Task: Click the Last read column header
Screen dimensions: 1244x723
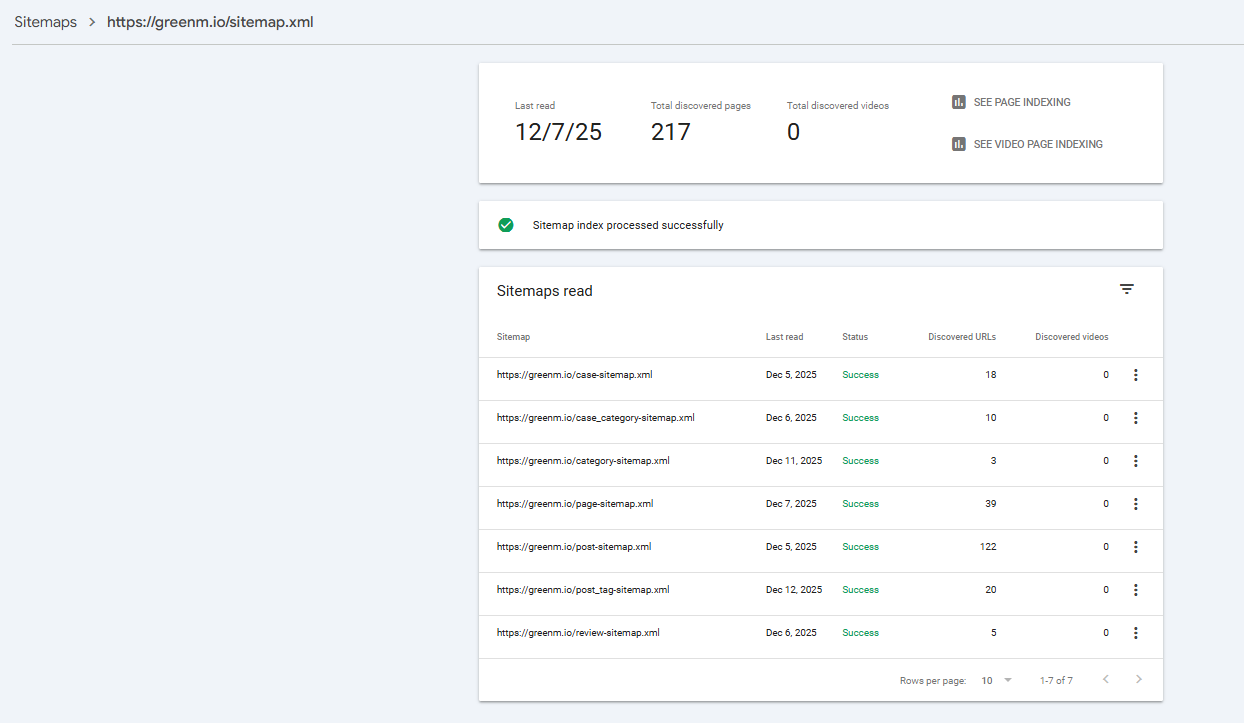Action: (784, 337)
